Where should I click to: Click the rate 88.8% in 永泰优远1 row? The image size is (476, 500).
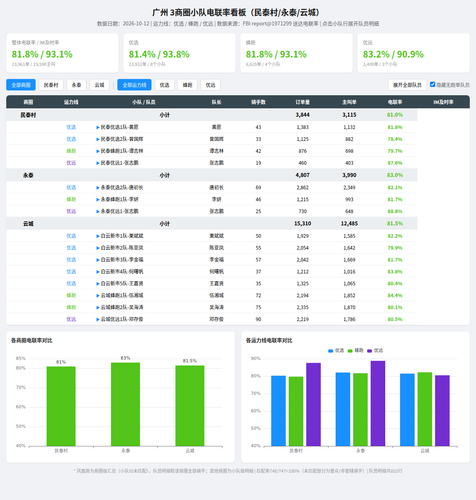pyautogui.click(x=395, y=211)
